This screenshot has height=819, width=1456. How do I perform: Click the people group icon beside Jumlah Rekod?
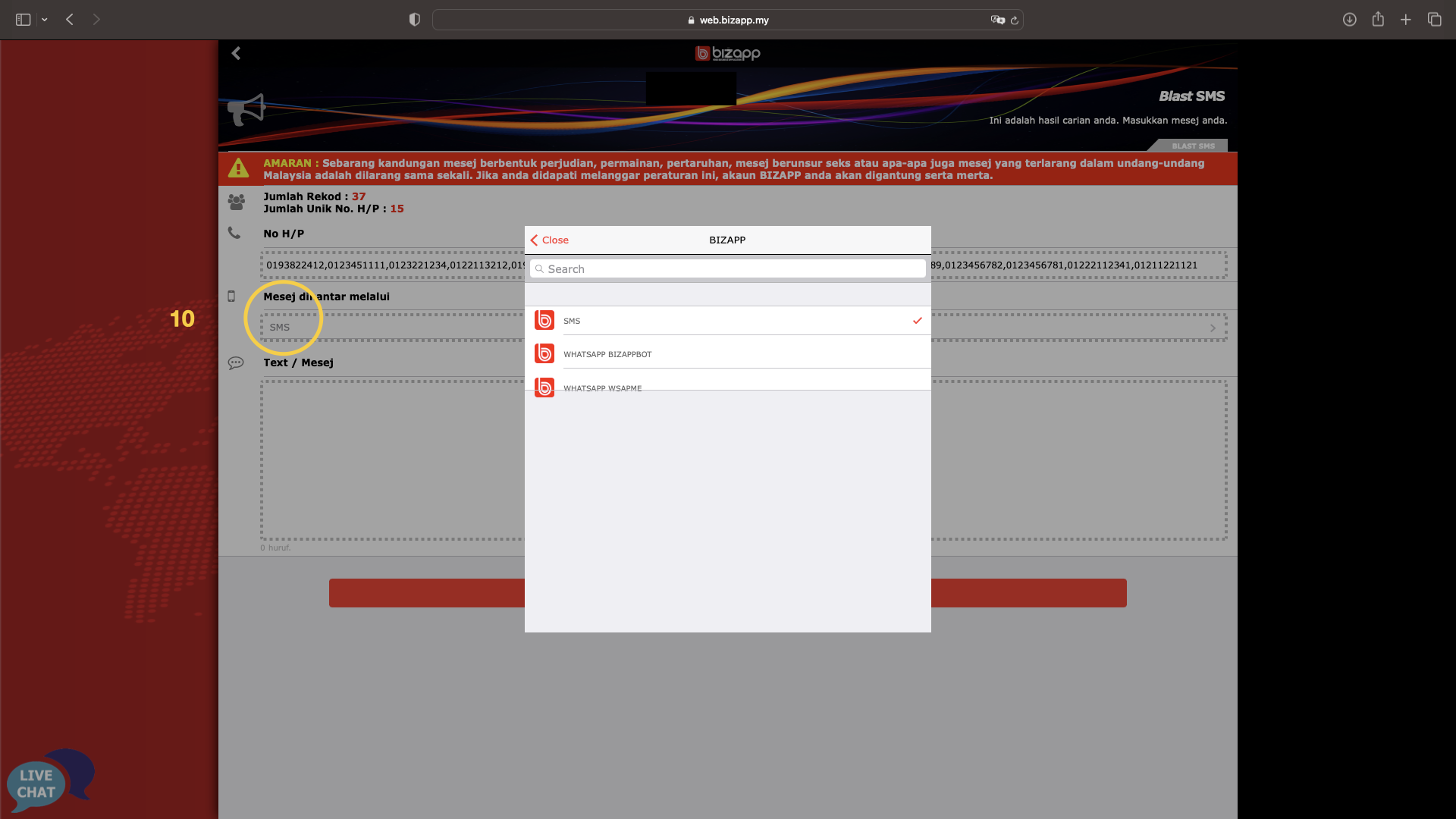pyautogui.click(x=237, y=202)
